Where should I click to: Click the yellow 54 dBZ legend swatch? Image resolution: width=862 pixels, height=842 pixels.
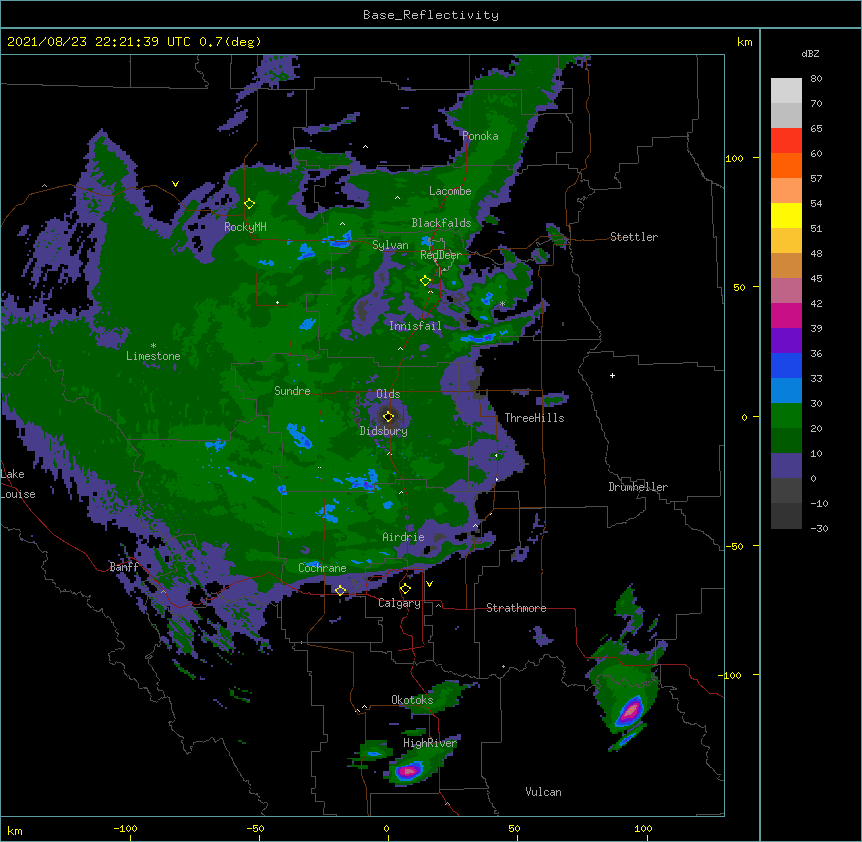(786, 215)
